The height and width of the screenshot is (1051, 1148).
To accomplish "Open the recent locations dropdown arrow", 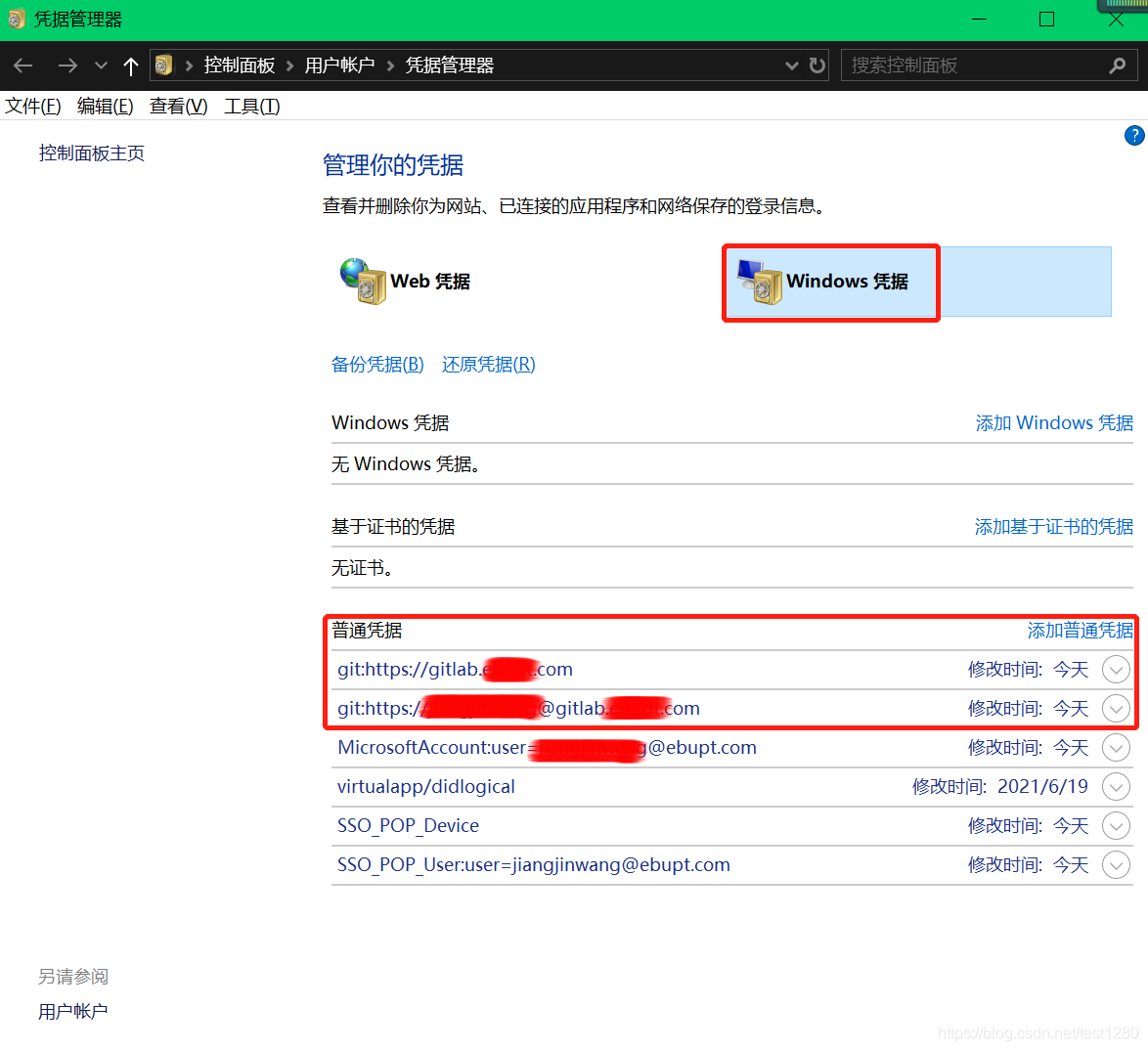I will pos(101,66).
